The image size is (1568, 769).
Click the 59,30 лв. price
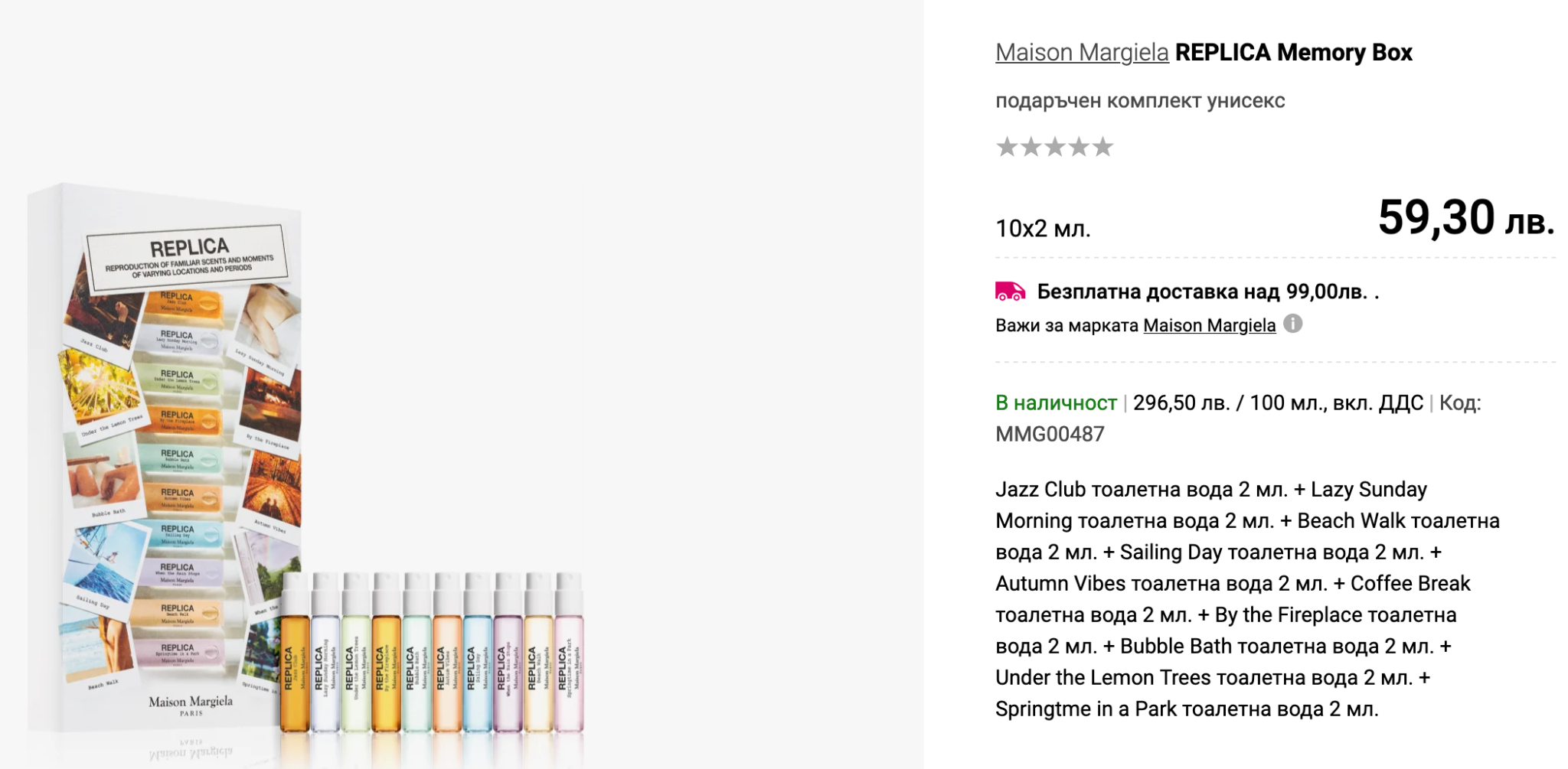click(1465, 218)
